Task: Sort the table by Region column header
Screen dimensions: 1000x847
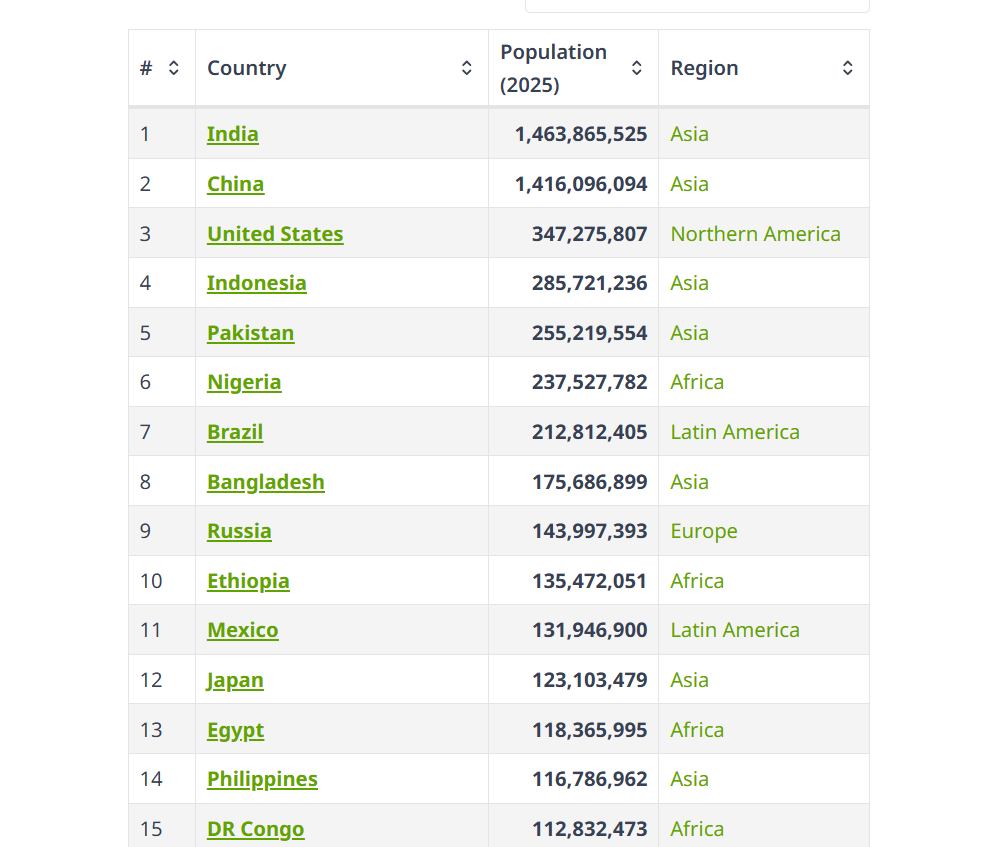Action: click(704, 67)
